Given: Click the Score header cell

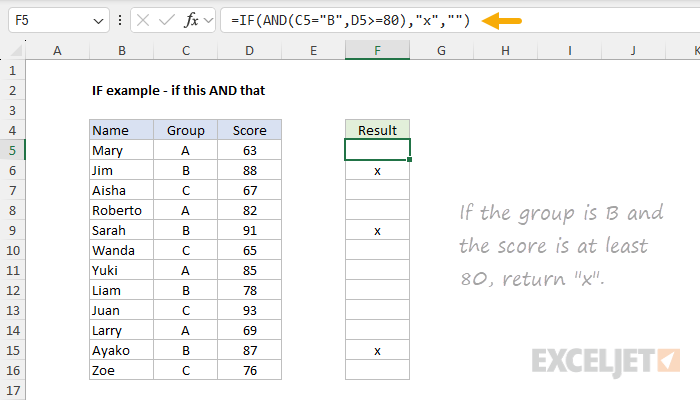Looking at the screenshot, I should pos(250,130).
